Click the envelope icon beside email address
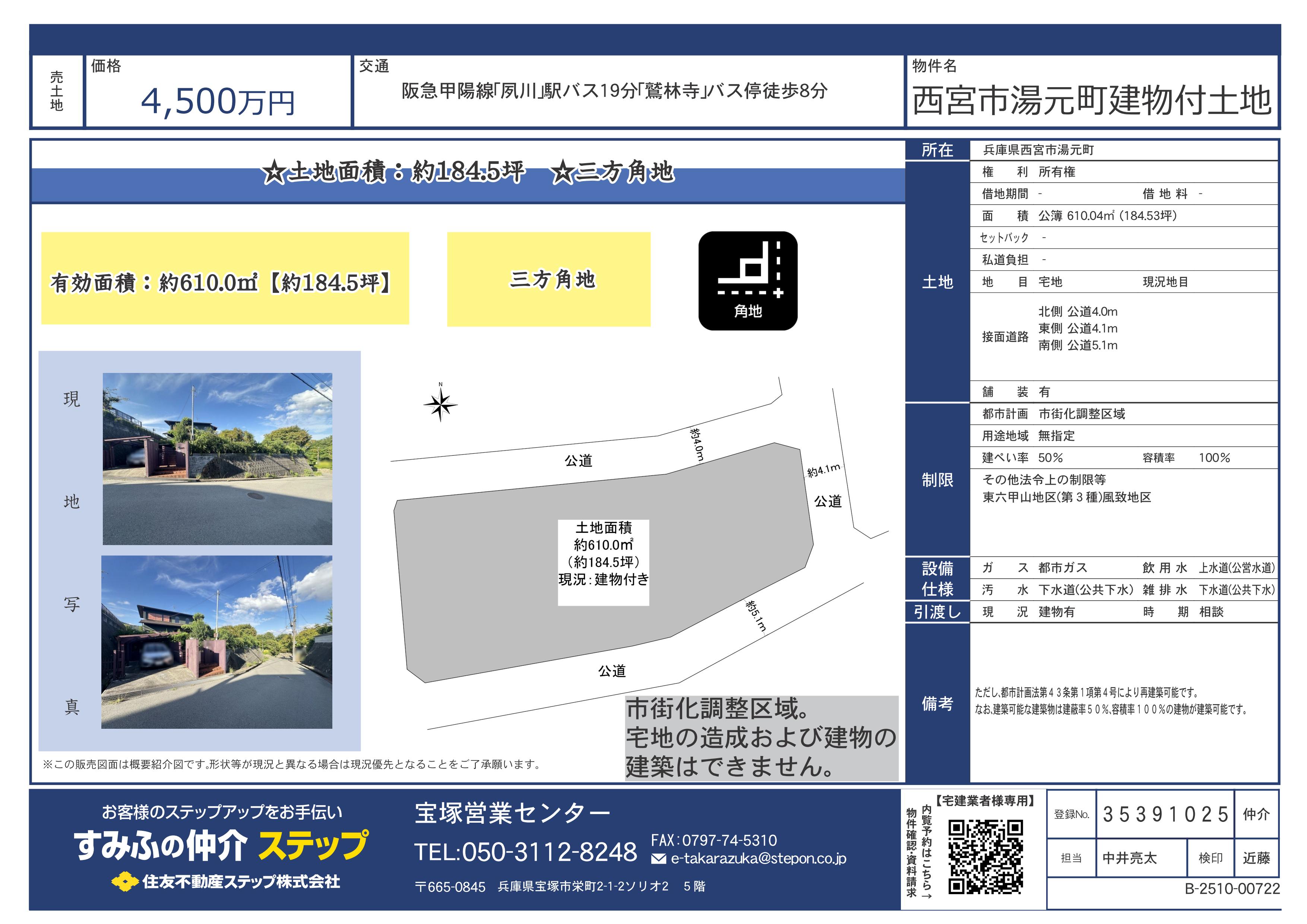Image resolution: width=1307 pixels, height=924 pixels. pos(658,858)
